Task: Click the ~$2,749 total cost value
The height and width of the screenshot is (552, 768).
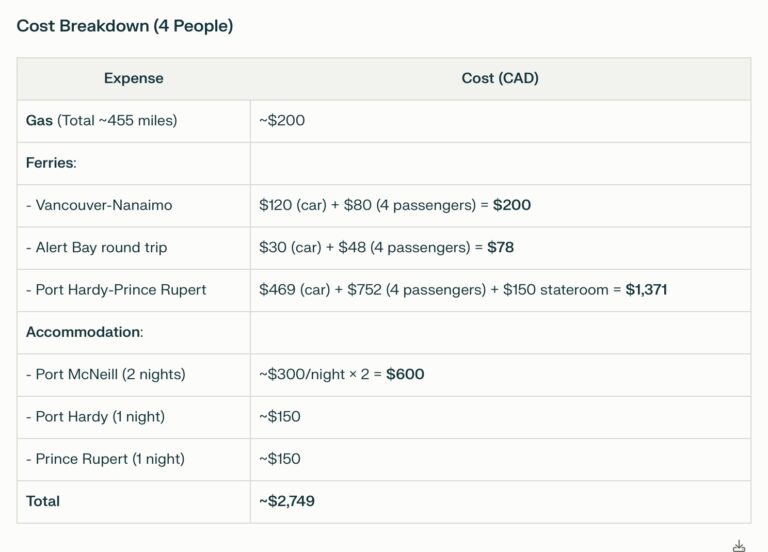Action: [x=287, y=501]
